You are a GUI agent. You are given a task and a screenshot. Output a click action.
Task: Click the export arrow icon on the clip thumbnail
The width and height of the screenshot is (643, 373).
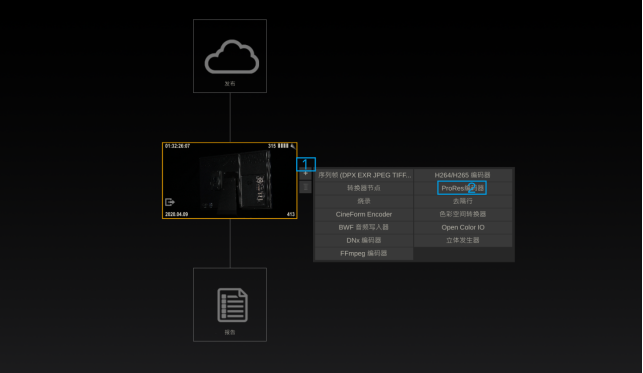(x=170, y=202)
